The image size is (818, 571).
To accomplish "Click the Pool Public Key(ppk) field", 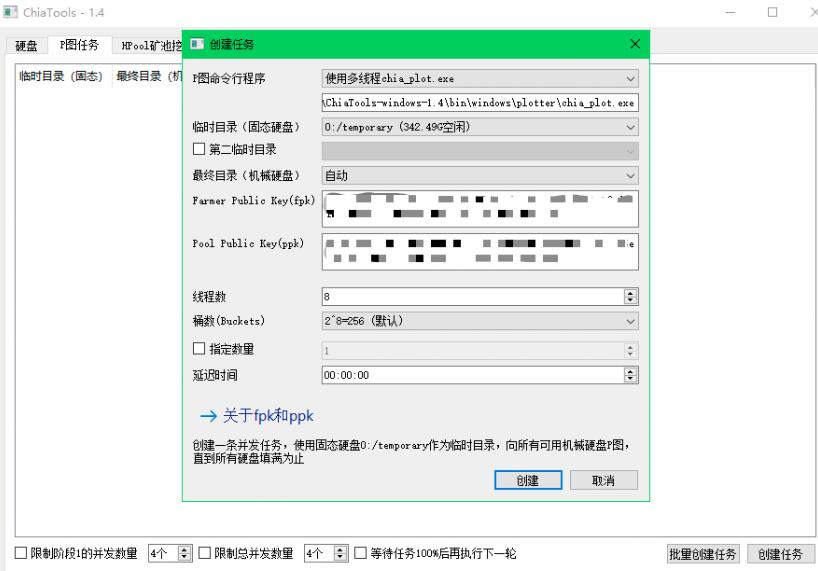I will click(480, 252).
